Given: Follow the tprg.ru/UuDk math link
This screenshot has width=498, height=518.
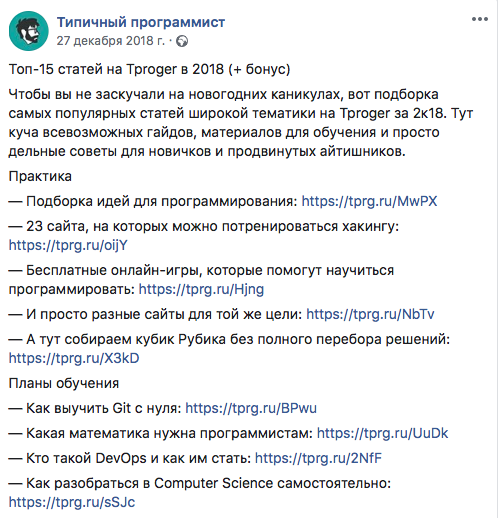Looking at the screenshot, I should pyautogui.click(x=383, y=433).
